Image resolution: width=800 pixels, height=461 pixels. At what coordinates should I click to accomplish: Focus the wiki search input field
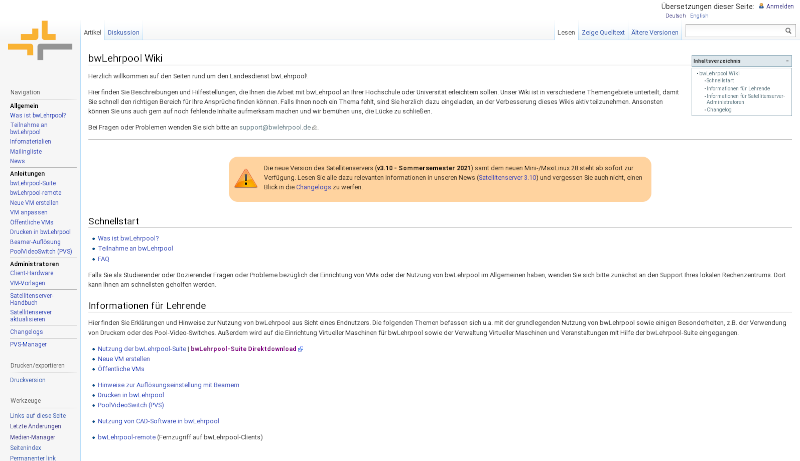[x=735, y=31]
